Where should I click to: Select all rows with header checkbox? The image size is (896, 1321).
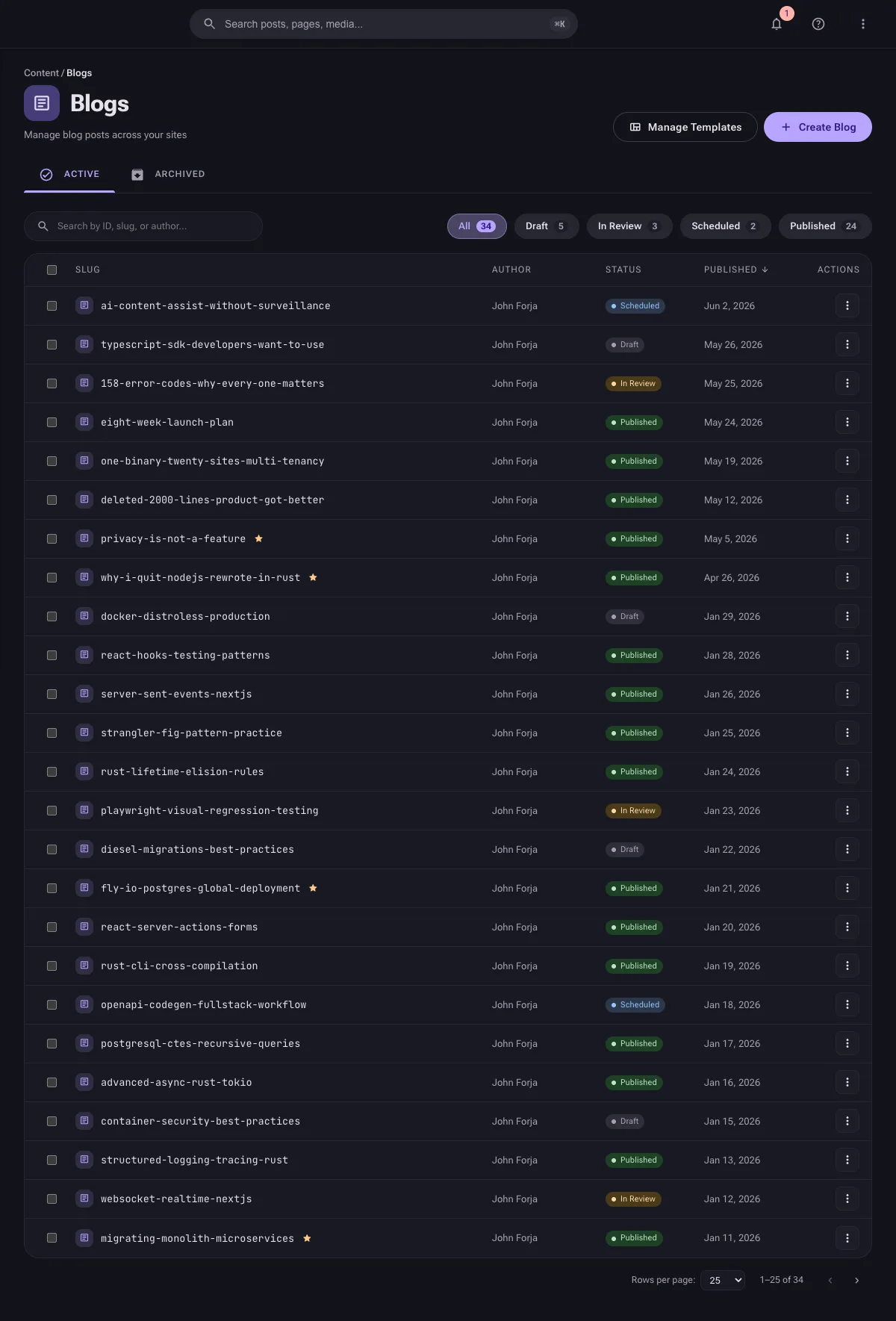(x=52, y=270)
